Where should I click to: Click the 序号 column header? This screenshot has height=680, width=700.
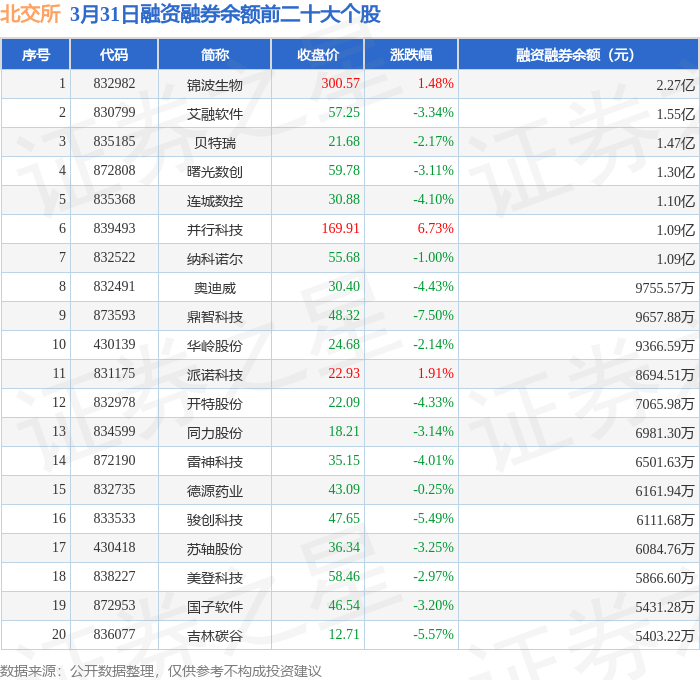coord(36,54)
